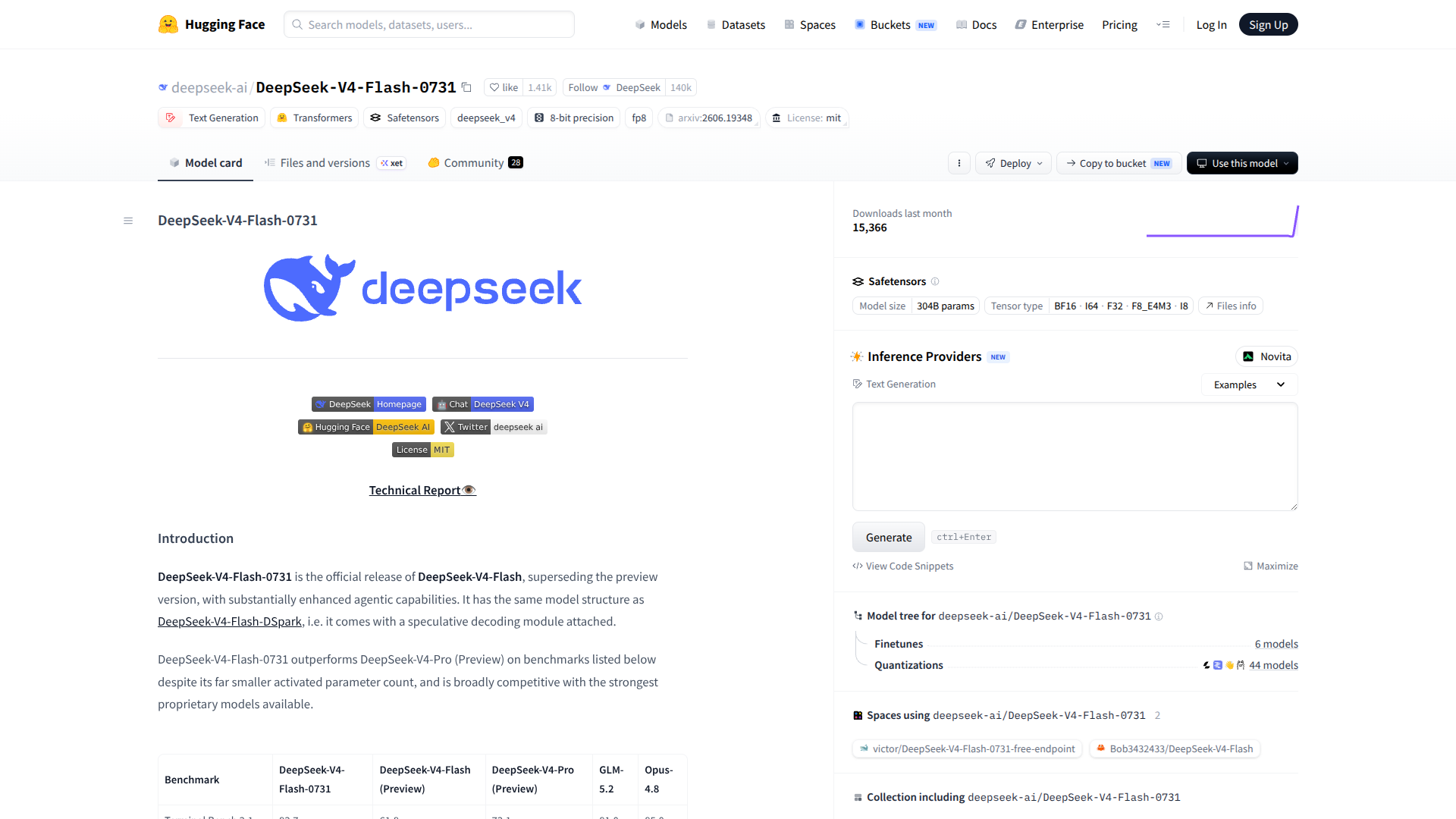Open the Community tab
Image resolution: width=1456 pixels, height=819 pixels.
(x=475, y=162)
